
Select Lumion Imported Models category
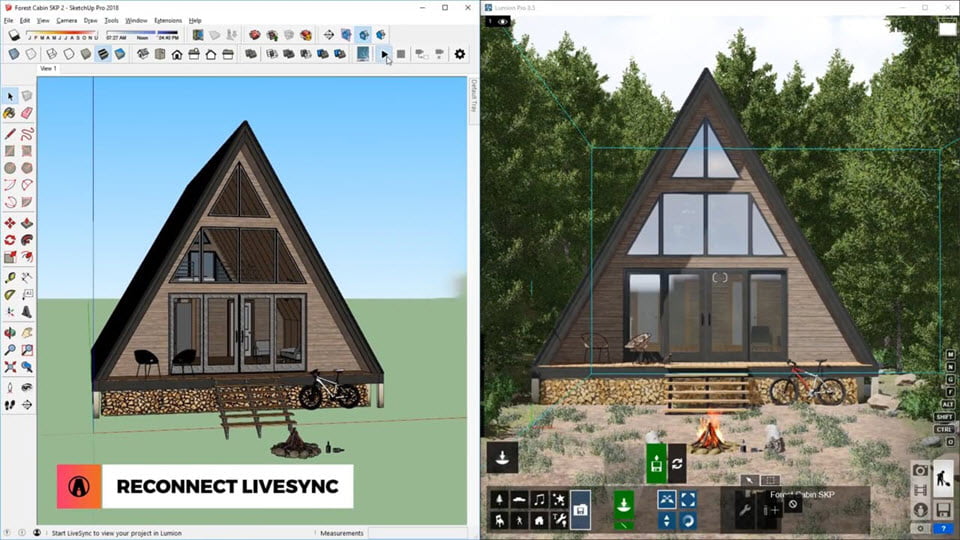581,509
